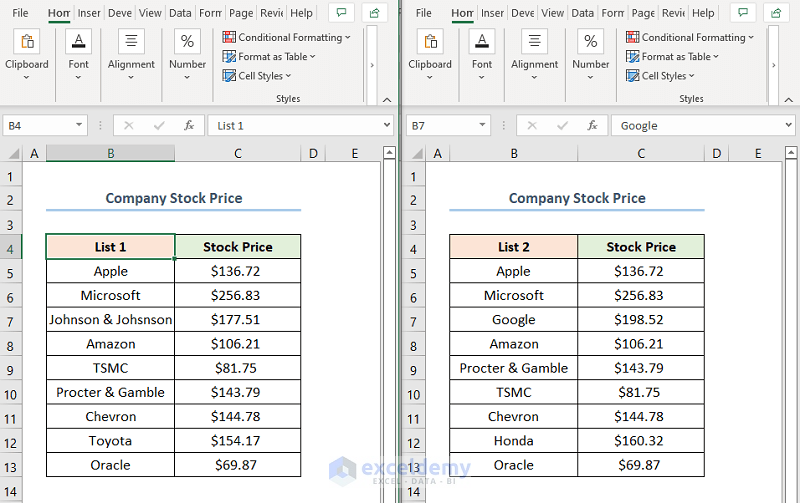Screen dimensions: 800x503
Task: Expand left window formula bar
Action: pos(387,125)
